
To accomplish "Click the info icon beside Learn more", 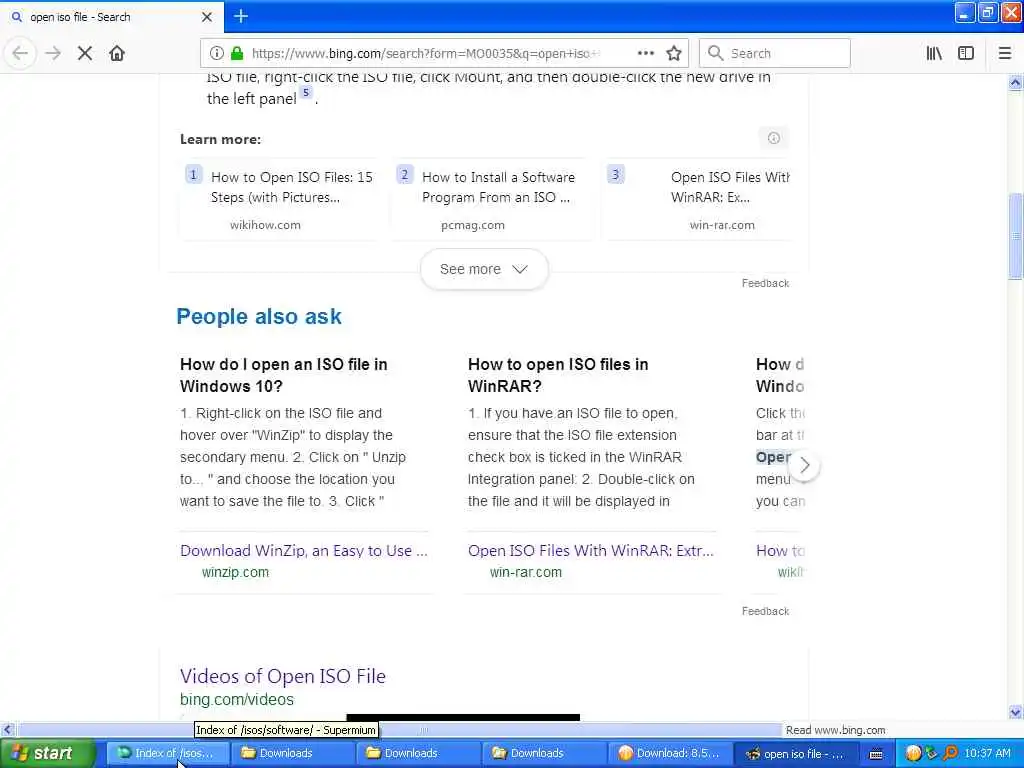I will pyautogui.click(x=774, y=138).
